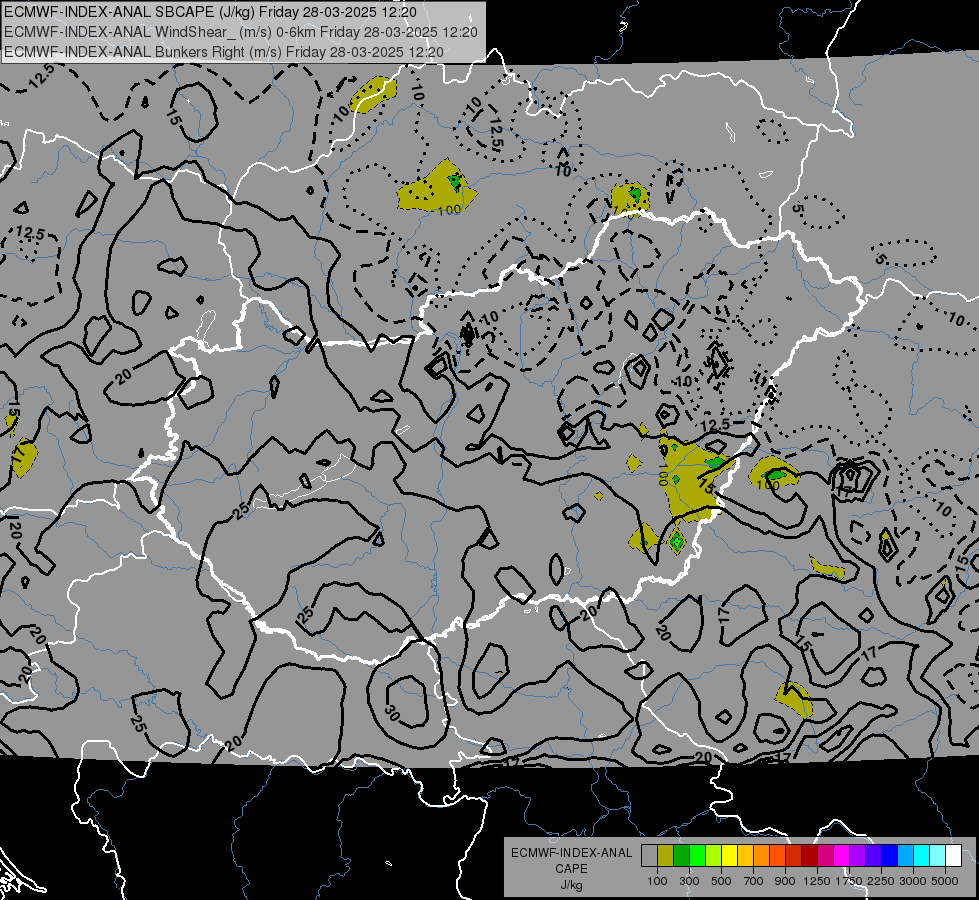Click the 2250 value under the color scale
Screen dimensions: 979x900
click(x=881, y=881)
